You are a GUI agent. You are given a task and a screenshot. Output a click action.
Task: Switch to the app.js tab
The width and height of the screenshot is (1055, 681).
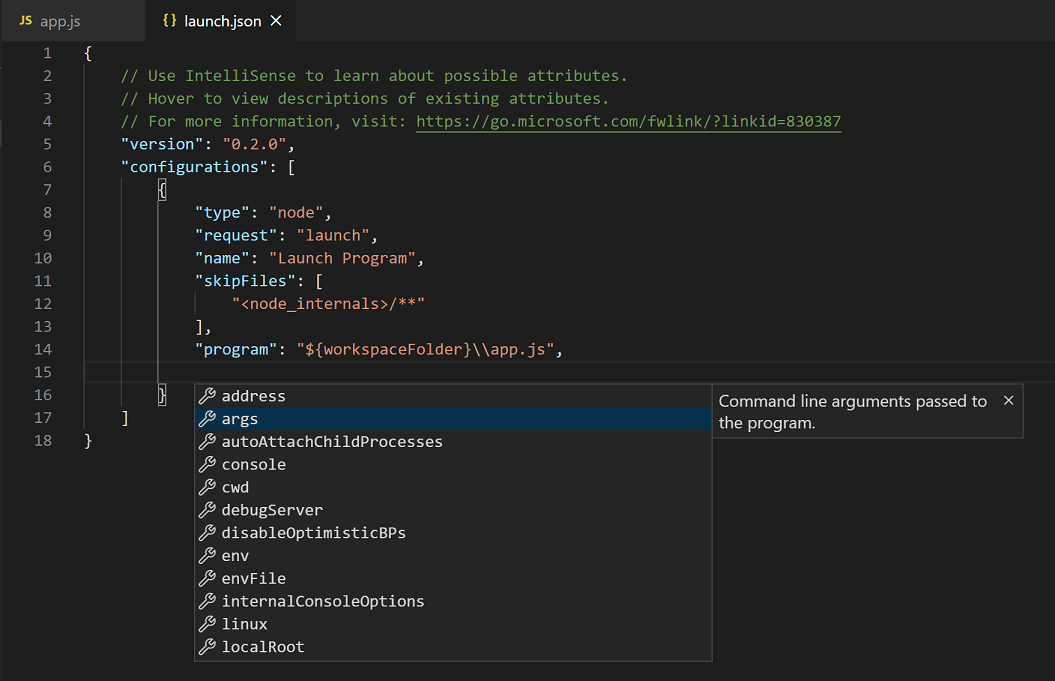click(60, 19)
